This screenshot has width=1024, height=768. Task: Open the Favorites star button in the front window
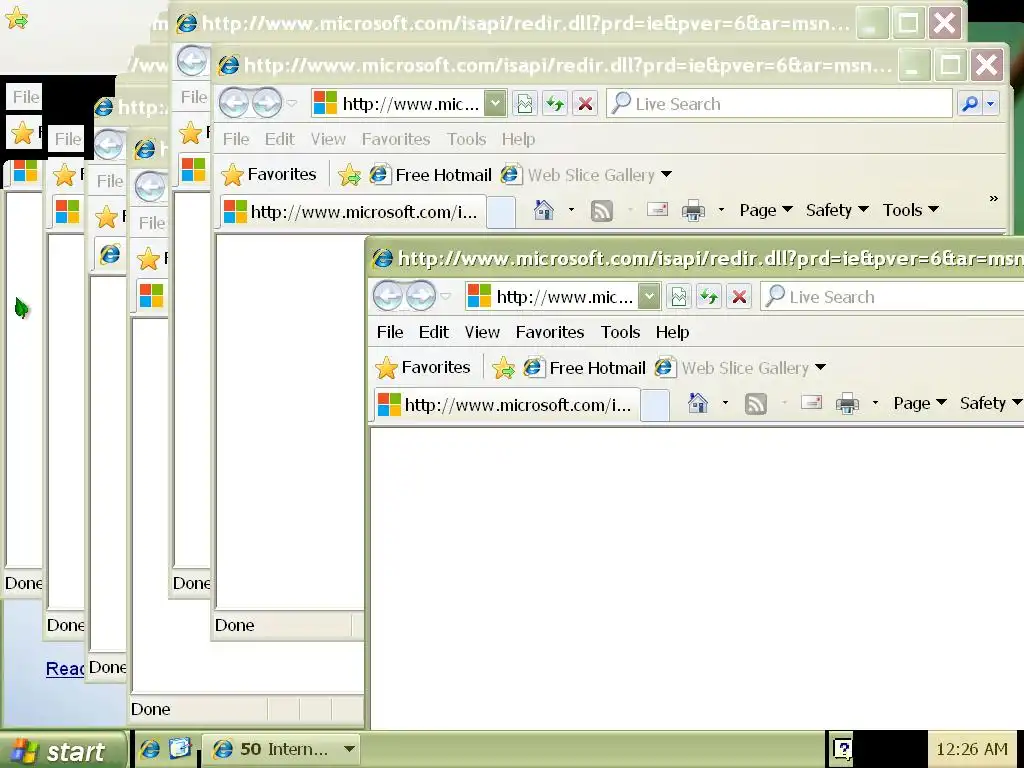(423, 368)
